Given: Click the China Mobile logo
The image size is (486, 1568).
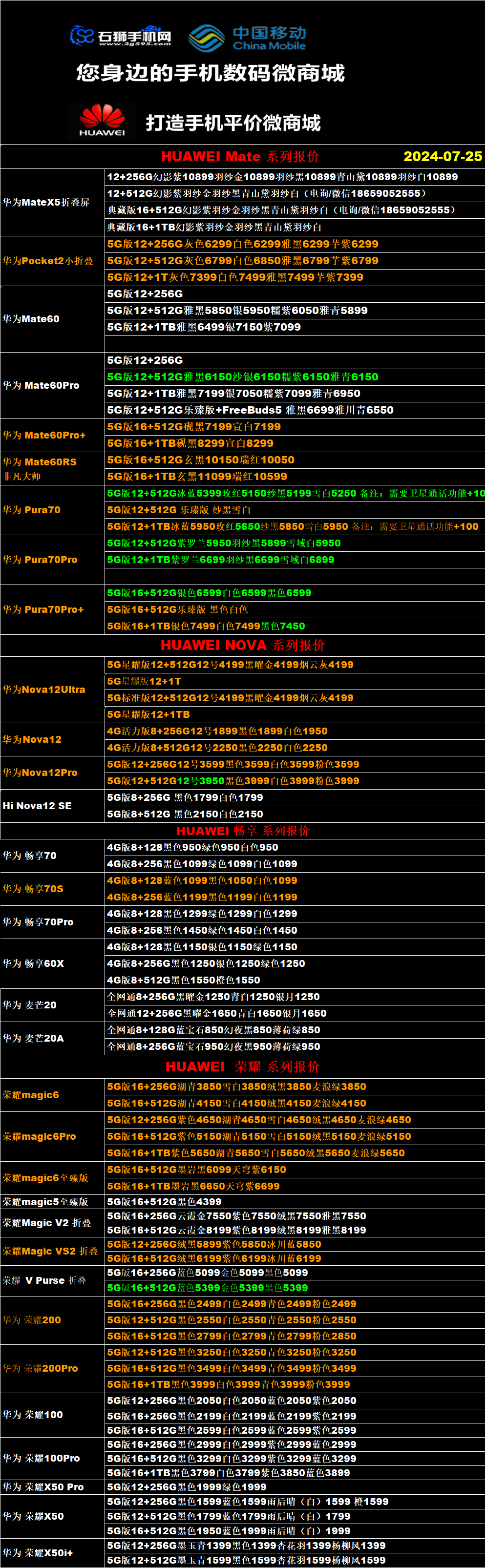Looking at the screenshot, I should coord(247,38).
